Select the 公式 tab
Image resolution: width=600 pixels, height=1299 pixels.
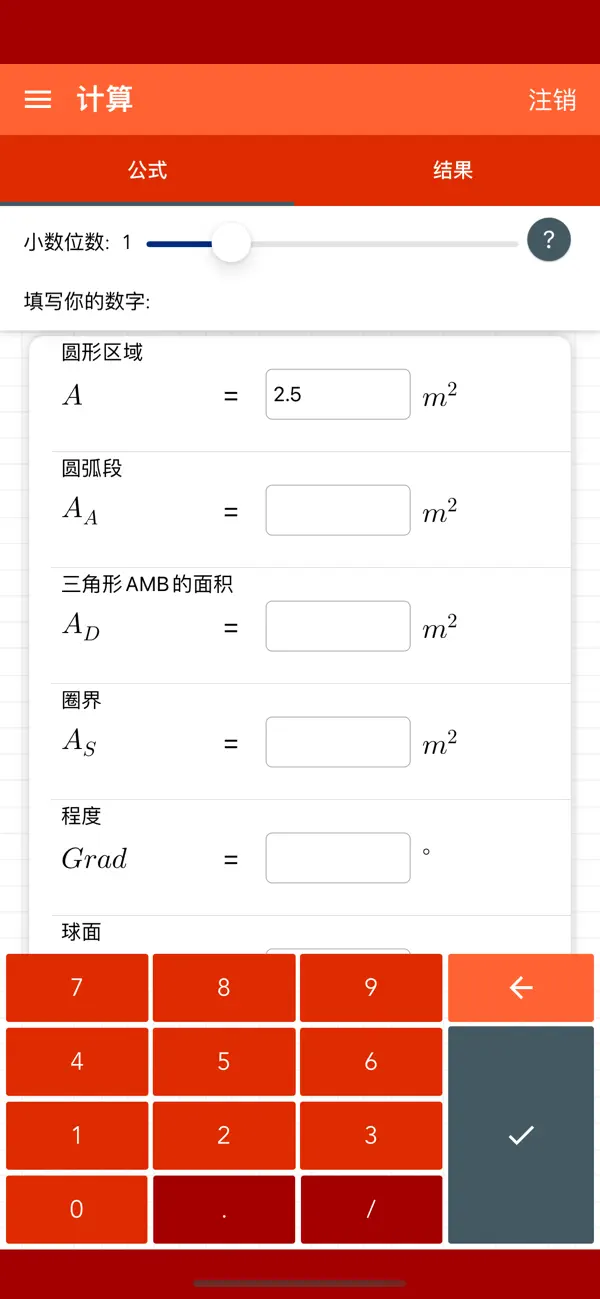pyautogui.click(x=148, y=170)
